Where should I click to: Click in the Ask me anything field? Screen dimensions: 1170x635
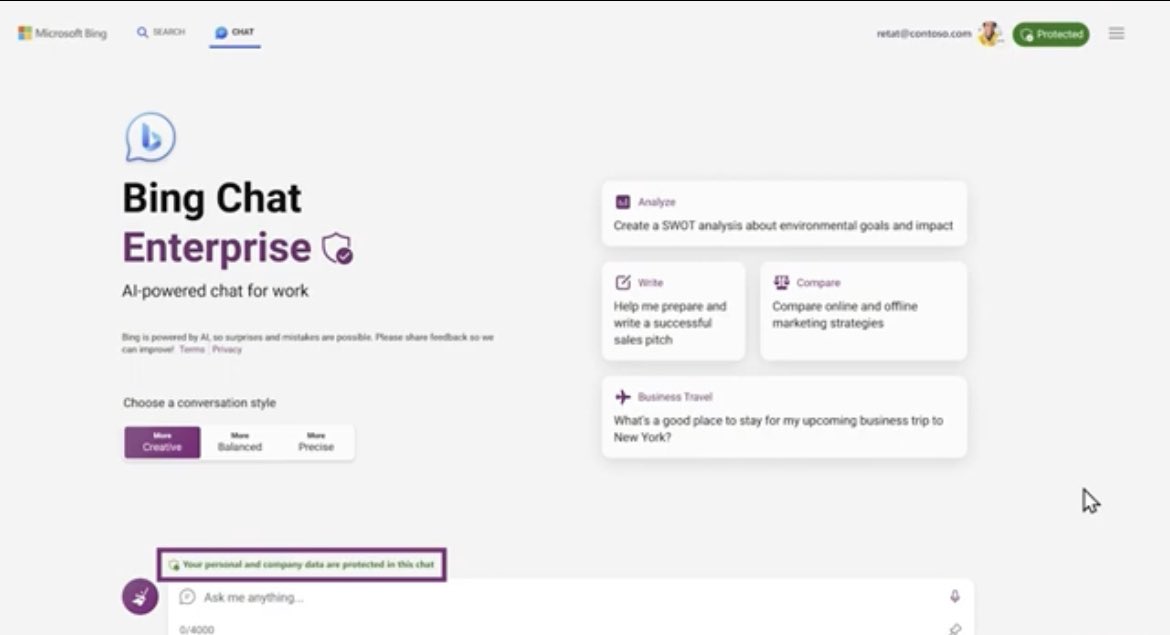click(x=571, y=597)
